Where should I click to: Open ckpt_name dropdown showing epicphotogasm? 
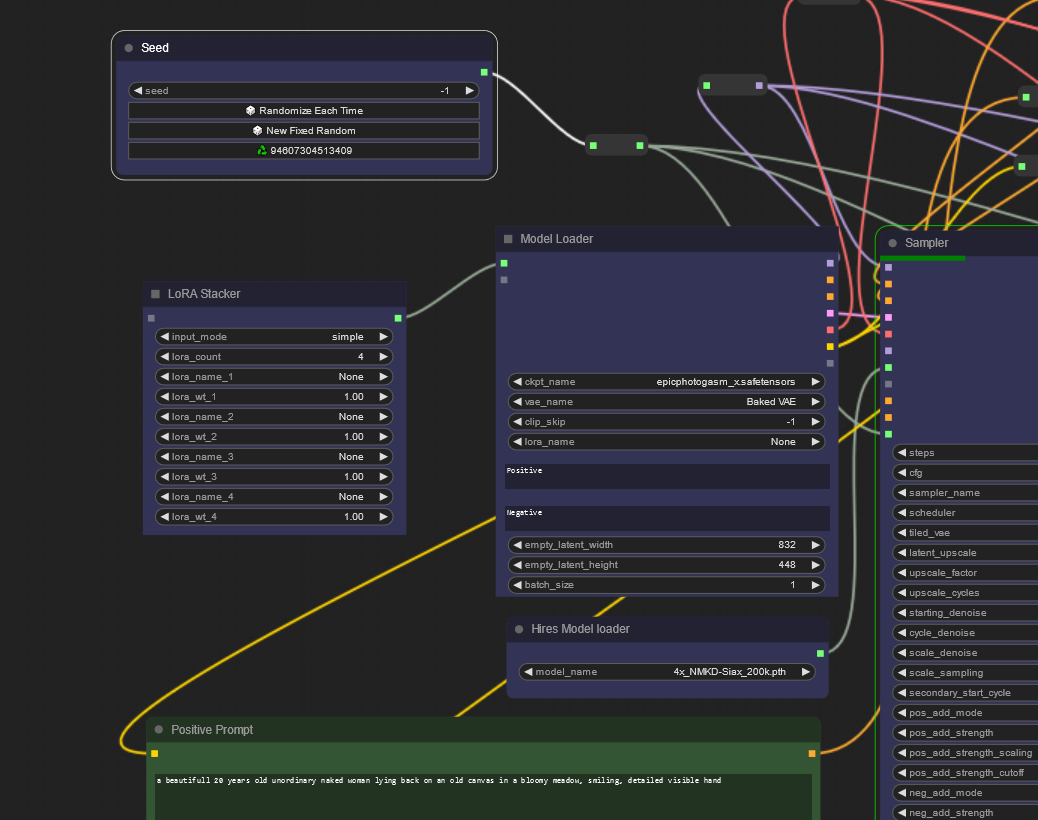click(667, 382)
